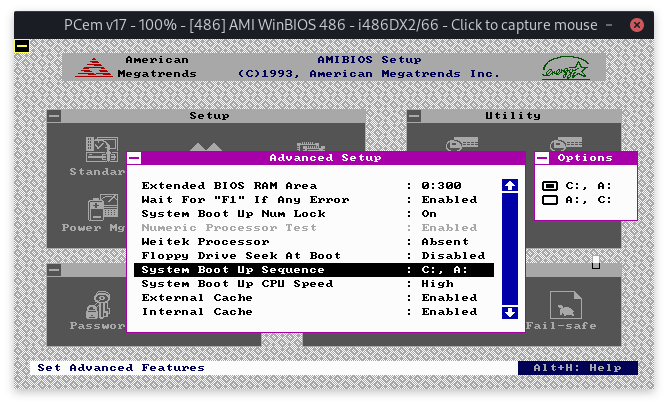
Task: Click the 0:300 value
Action: (x=441, y=186)
